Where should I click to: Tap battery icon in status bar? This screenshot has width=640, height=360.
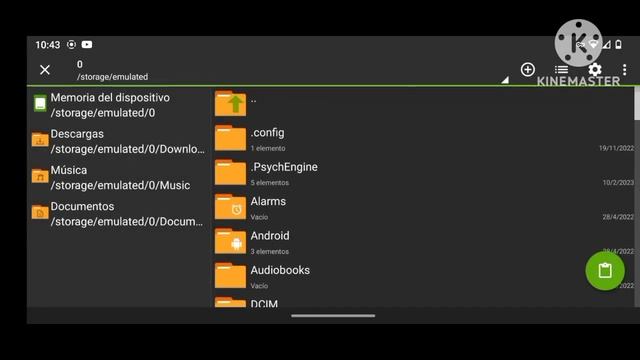[618, 44]
